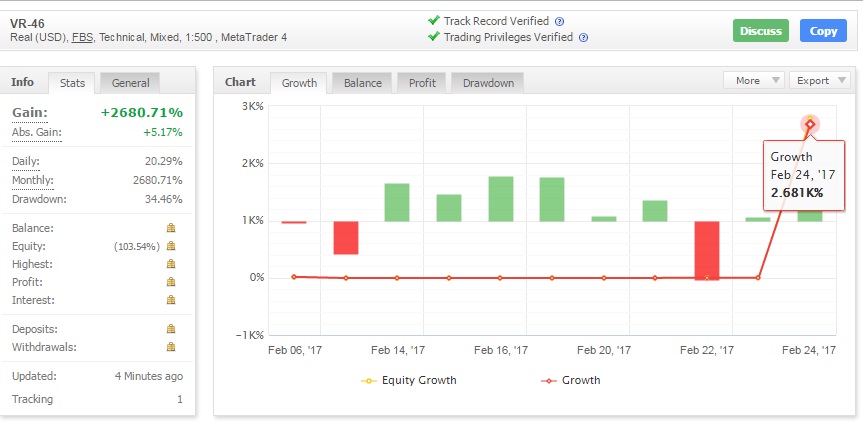The height and width of the screenshot is (423, 863).
Task: Select the Growth chart tab
Action: pos(299,83)
